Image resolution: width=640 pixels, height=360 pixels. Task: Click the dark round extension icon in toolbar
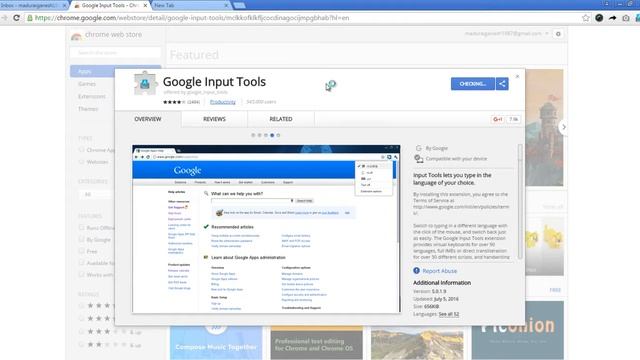(599, 18)
